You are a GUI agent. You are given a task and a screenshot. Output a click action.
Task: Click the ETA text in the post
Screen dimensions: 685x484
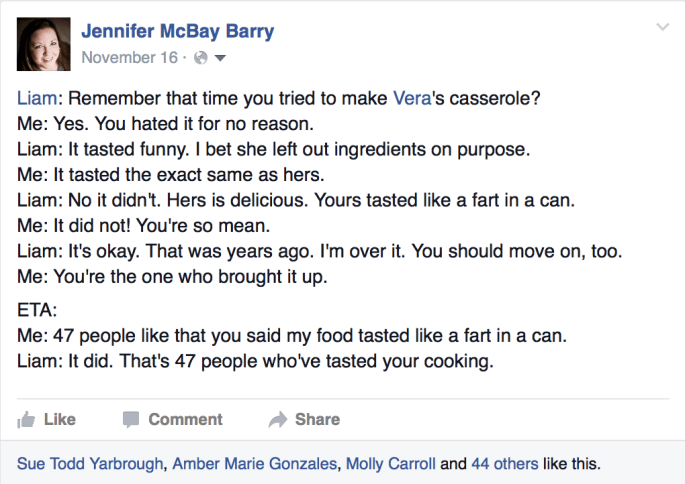36,311
